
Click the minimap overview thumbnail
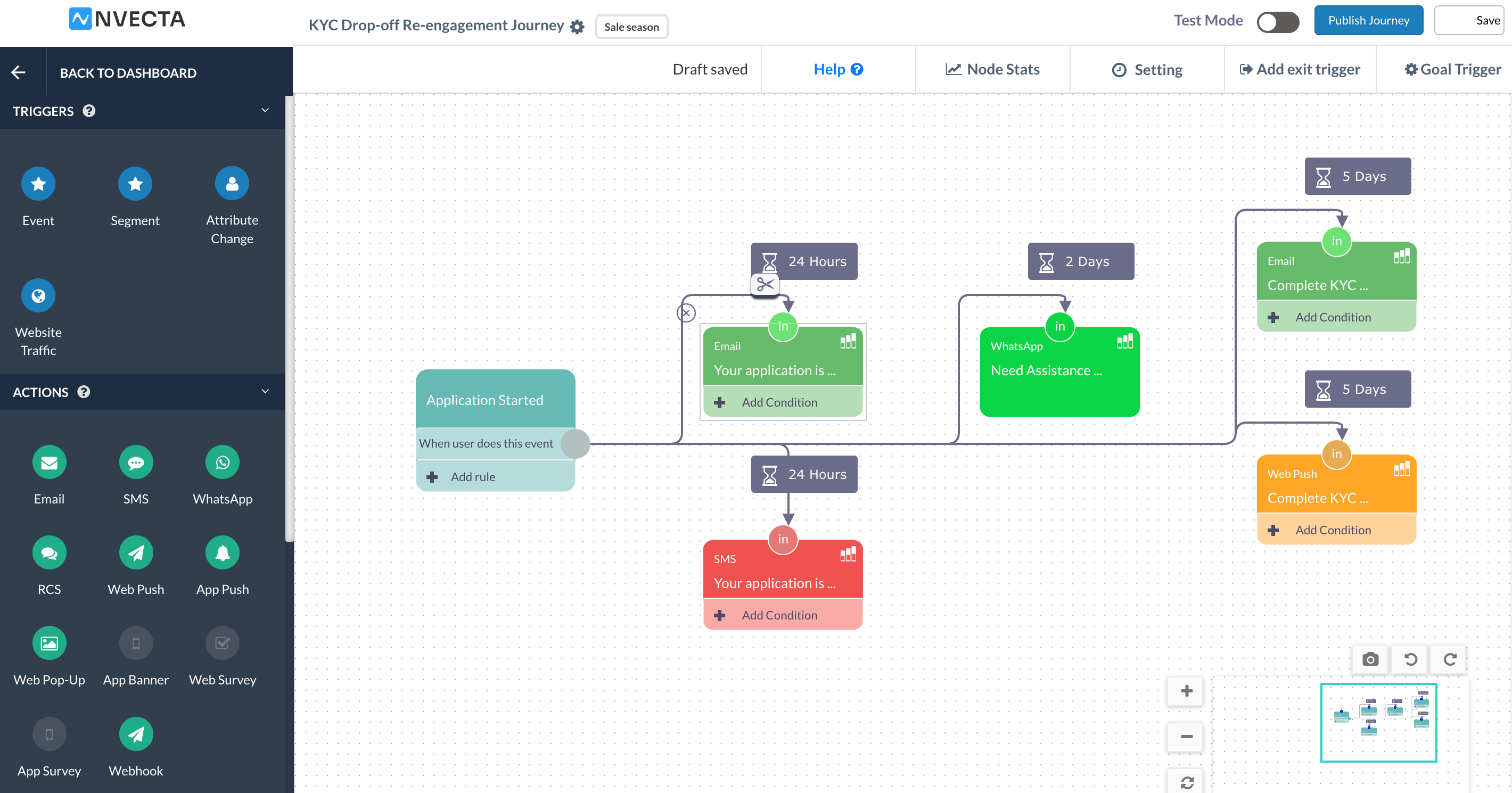click(1378, 722)
